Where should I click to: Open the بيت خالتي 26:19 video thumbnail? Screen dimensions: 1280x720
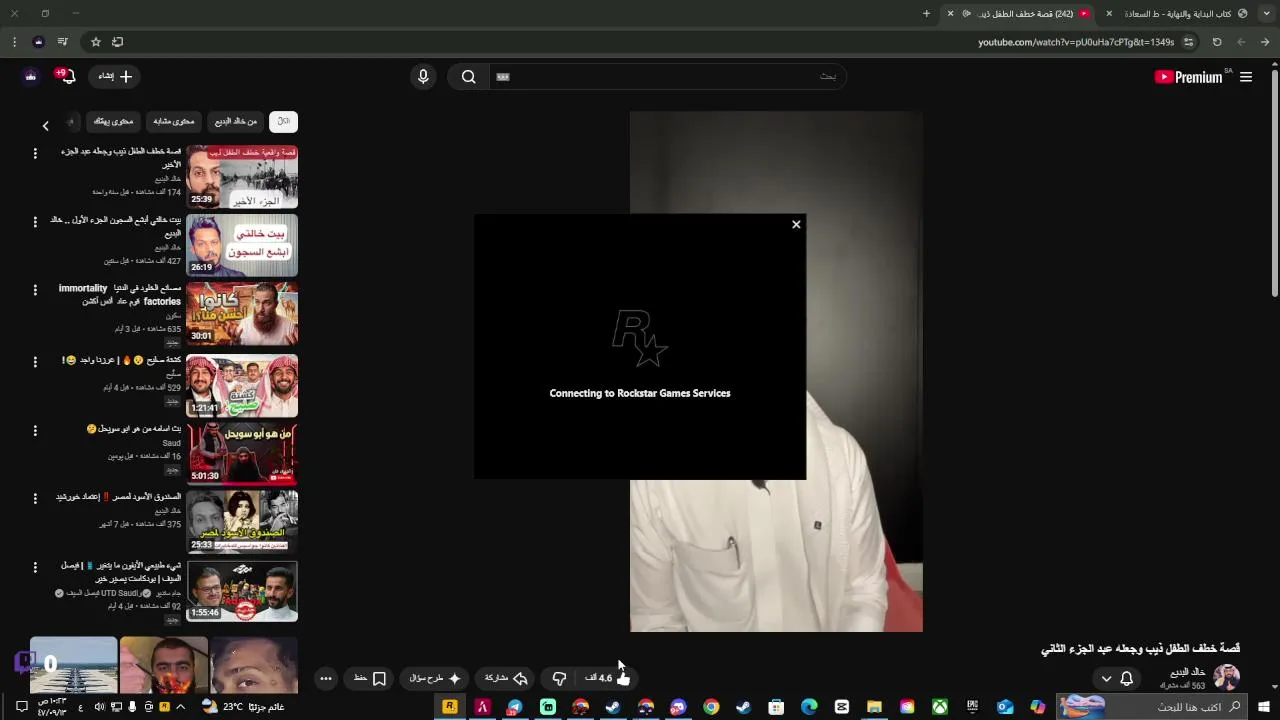tap(242, 245)
